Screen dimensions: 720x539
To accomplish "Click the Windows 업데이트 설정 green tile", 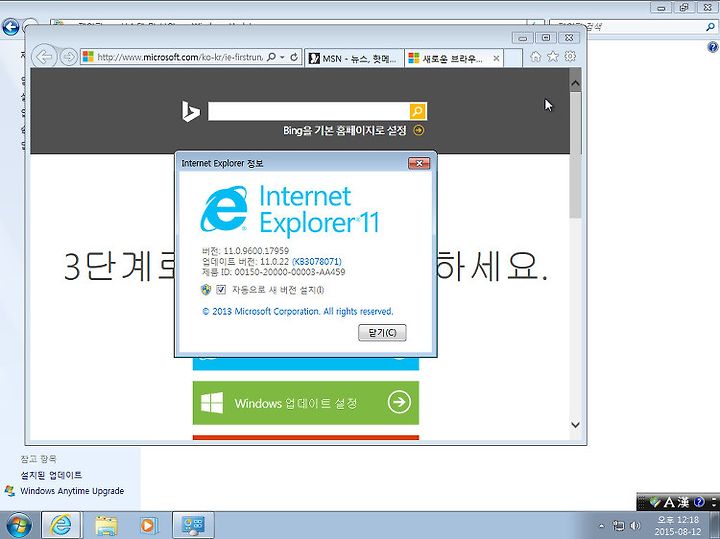I will pos(306,403).
